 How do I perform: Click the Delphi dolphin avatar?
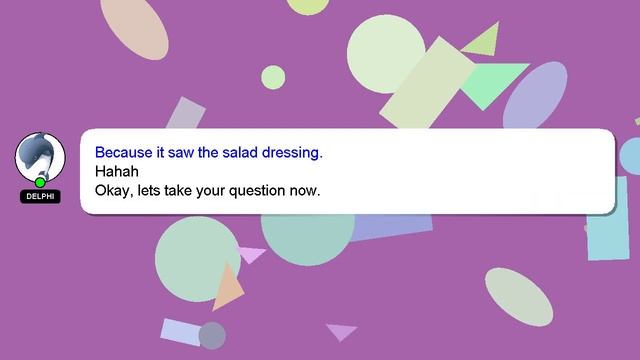(x=40, y=157)
